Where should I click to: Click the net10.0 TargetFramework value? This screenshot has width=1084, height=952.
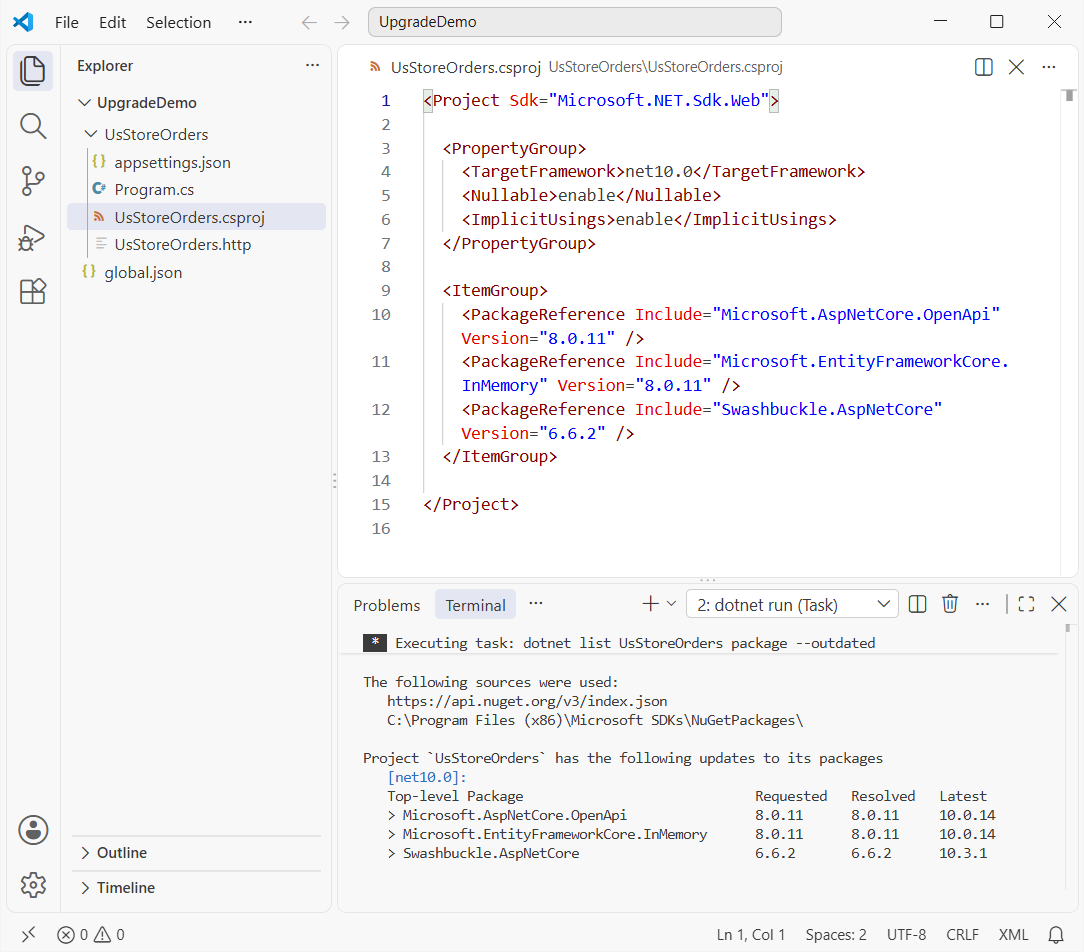pos(659,171)
